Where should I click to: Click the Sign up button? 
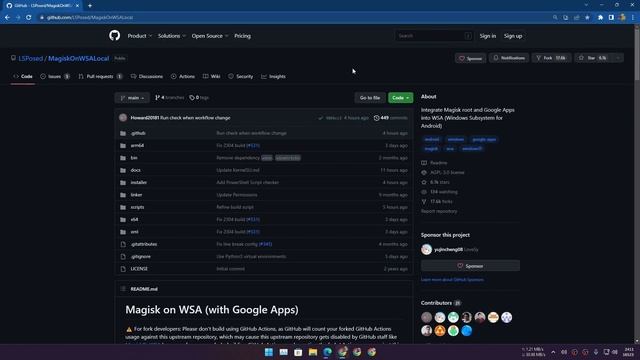pyautogui.click(x=513, y=36)
